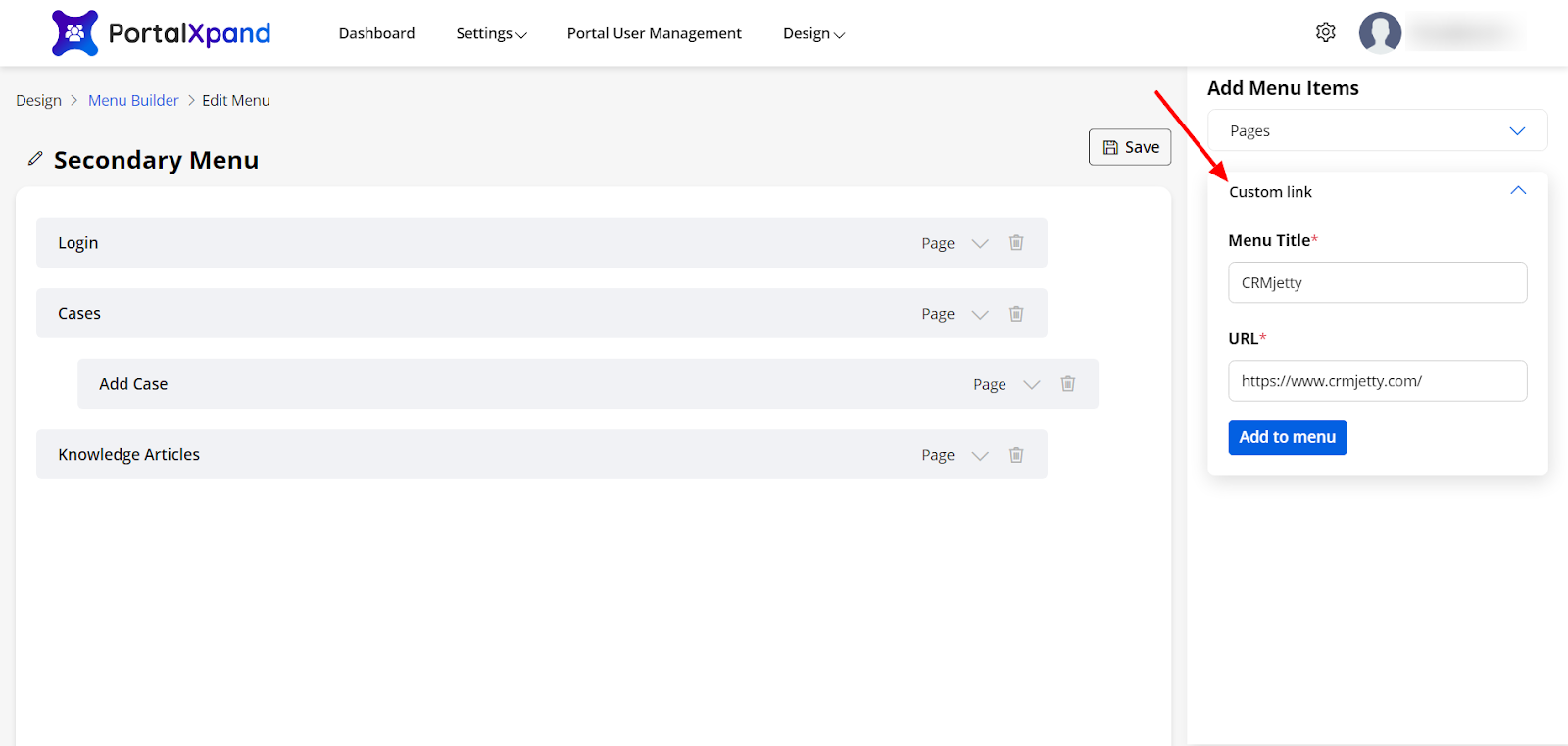The image size is (1568, 746).
Task: Open the Design dropdown menu
Action: click(813, 33)
